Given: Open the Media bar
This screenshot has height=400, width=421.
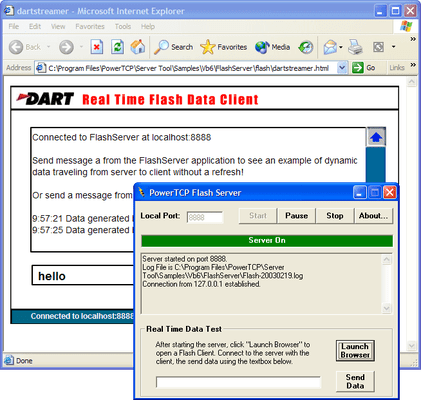Looking at the screenshot, I should pos(272,47).
